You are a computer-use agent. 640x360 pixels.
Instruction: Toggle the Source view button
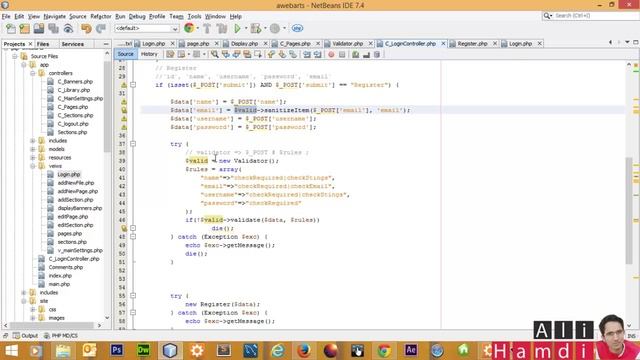125,54
